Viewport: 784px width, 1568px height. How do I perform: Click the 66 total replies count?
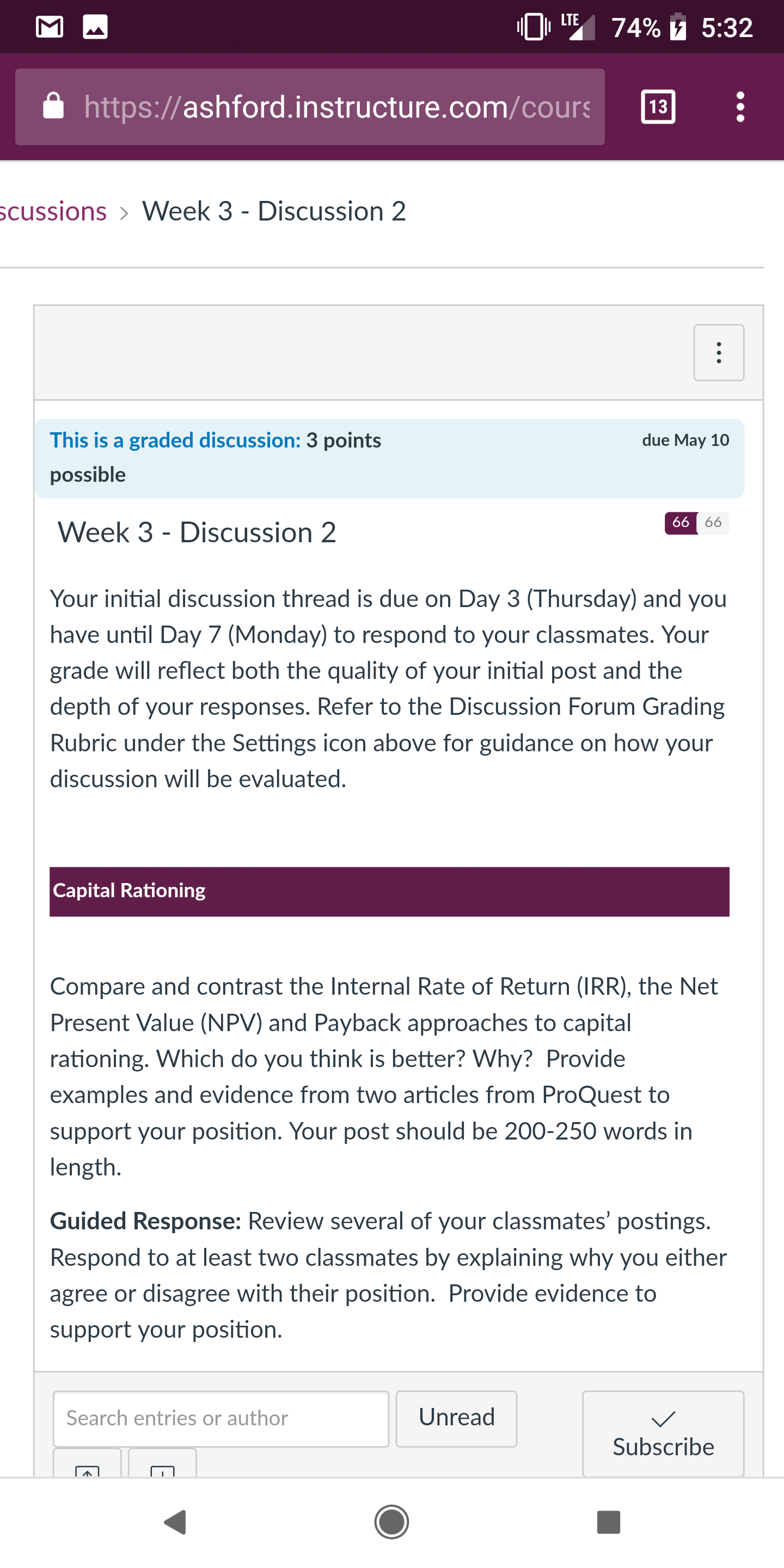(x=713, y=523)
